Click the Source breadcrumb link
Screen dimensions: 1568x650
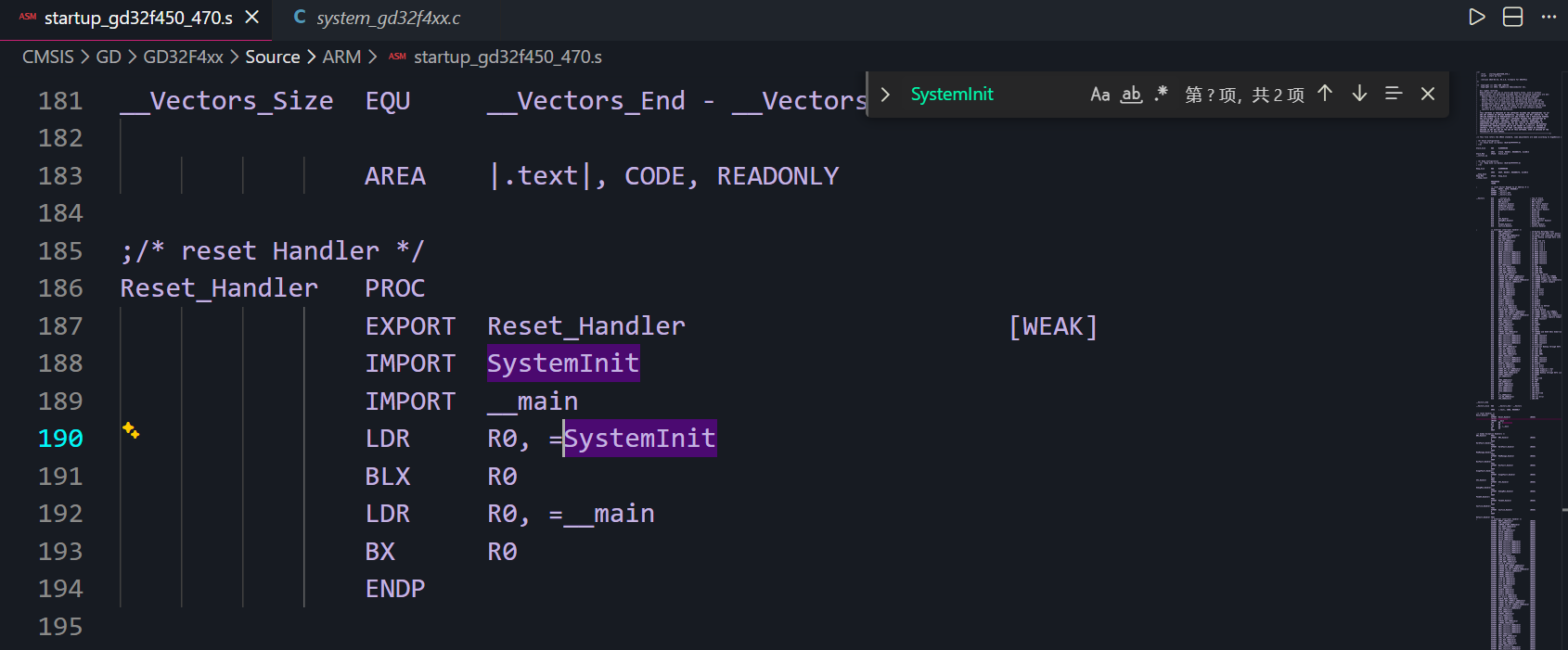tap(272, 57)
